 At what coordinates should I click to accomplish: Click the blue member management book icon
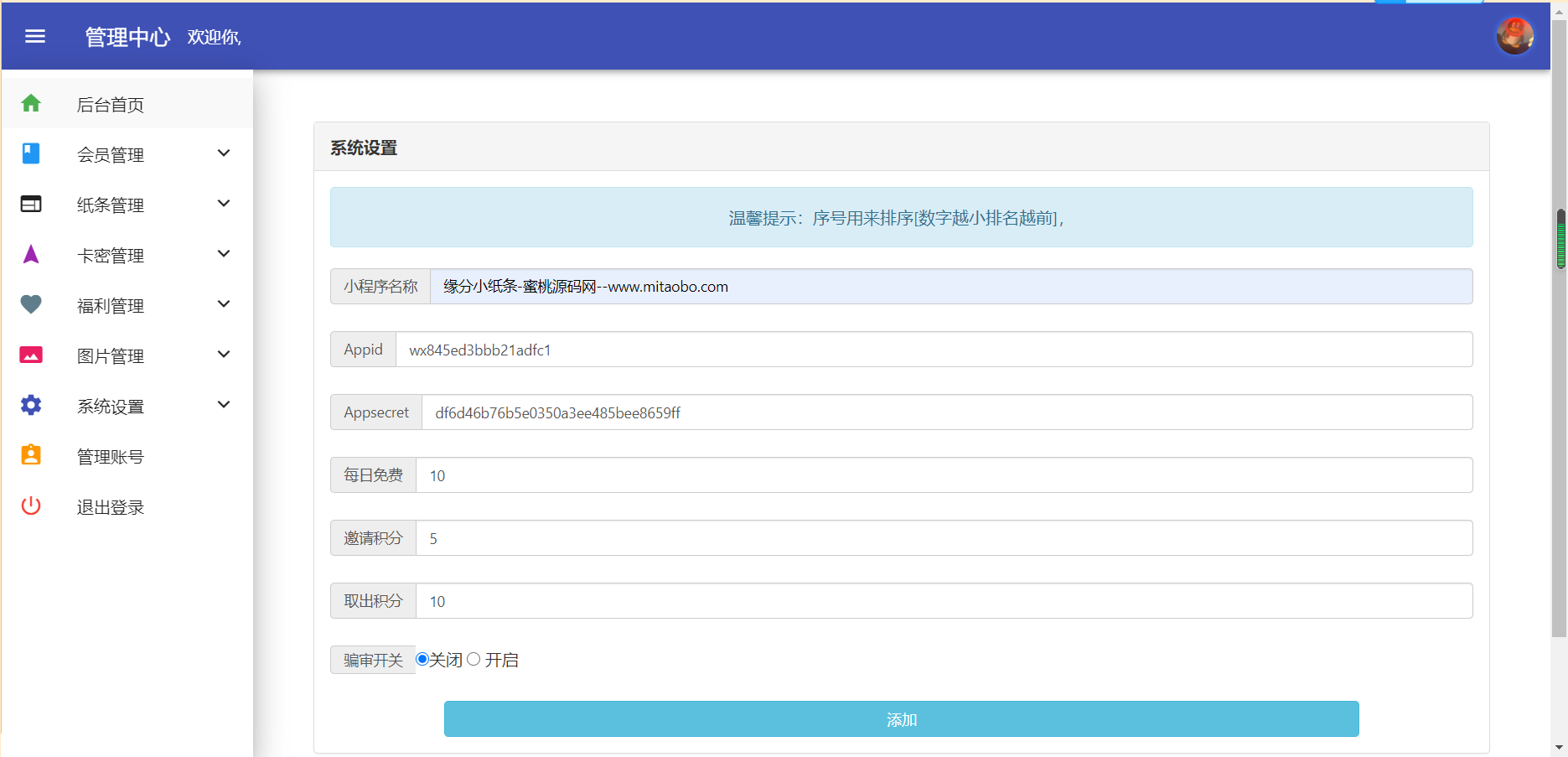31,153
